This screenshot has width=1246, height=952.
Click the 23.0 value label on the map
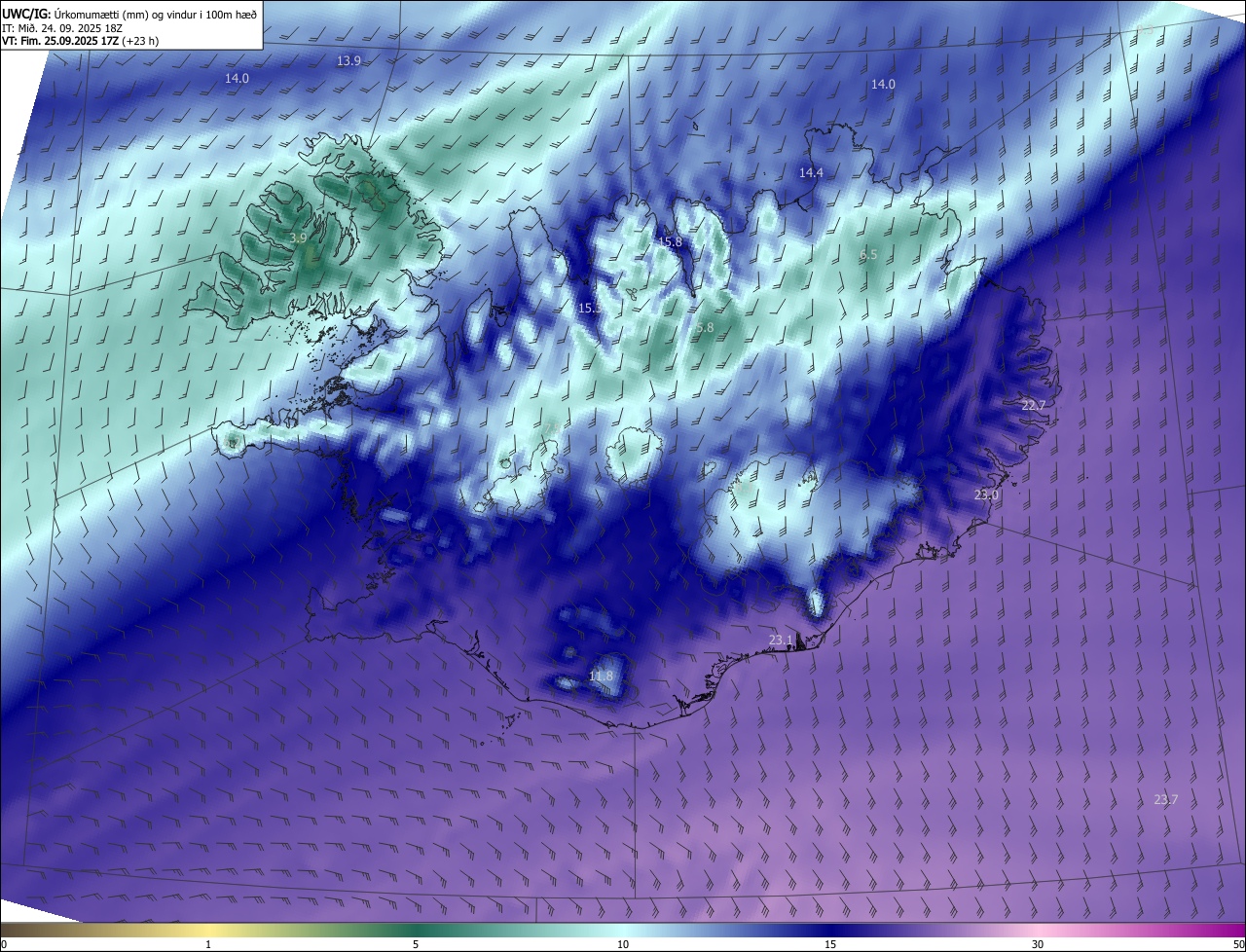pos(986,494)
